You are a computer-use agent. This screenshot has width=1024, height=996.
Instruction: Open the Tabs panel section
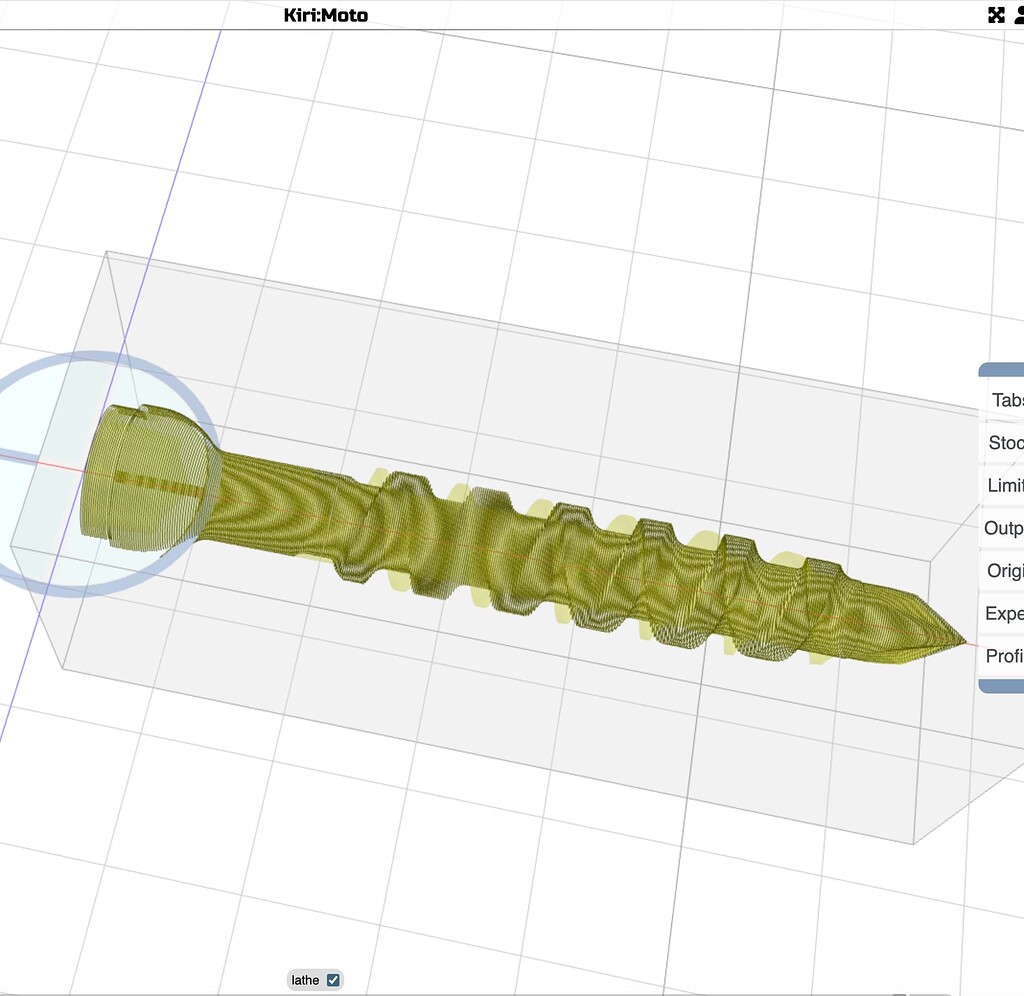point(1003,399)
